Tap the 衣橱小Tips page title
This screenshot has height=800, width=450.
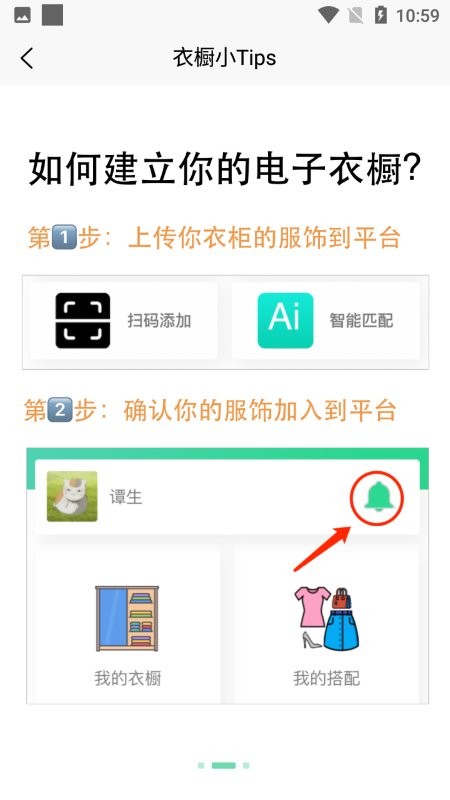(x=224, y=58)
